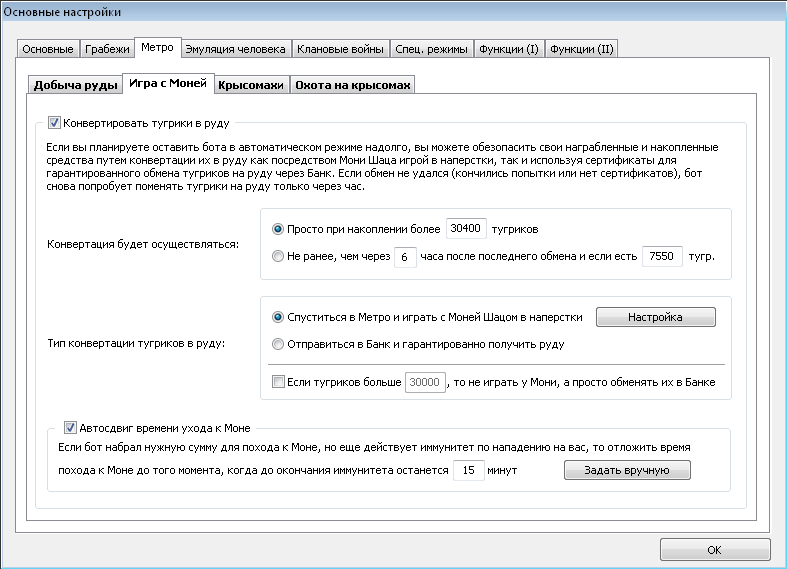787x569 pixels.
Task: Click the Задать вручную button
Action: pyautogui.click(x=627, y=470)
